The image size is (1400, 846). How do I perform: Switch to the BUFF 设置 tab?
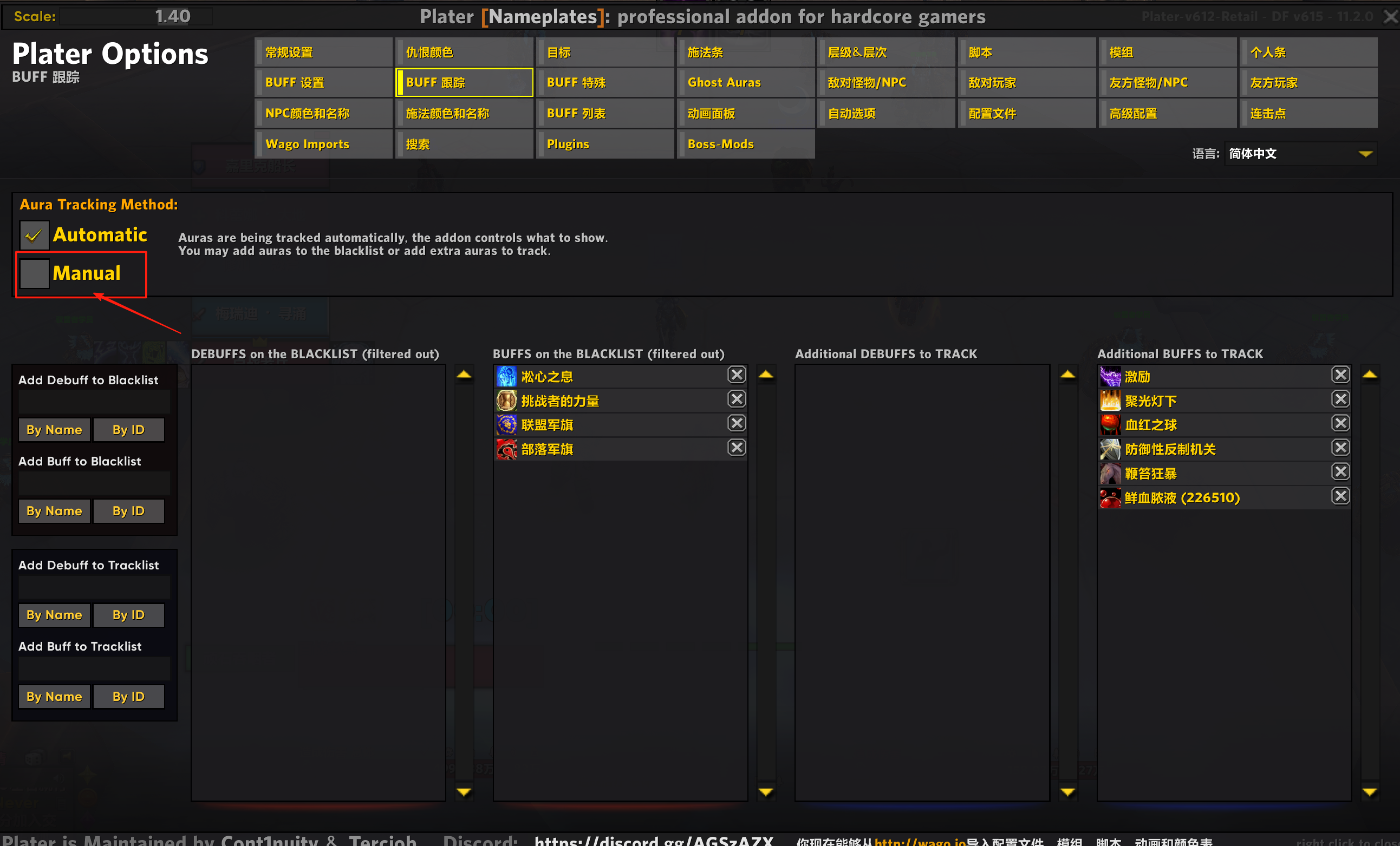tap(324, 82)
